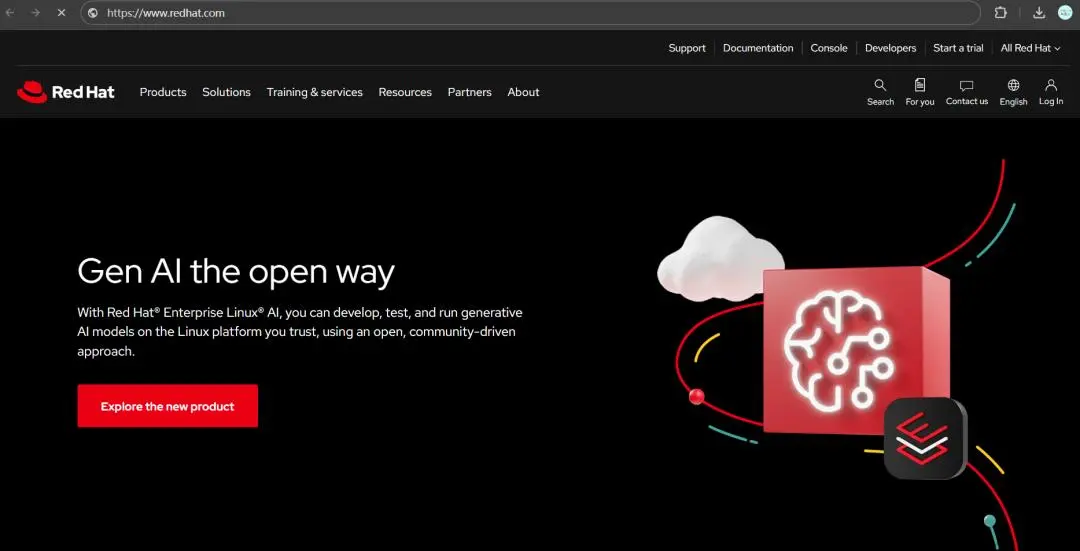
Task: Click the Gen AI the open way heading
Action: pos(236,271)
